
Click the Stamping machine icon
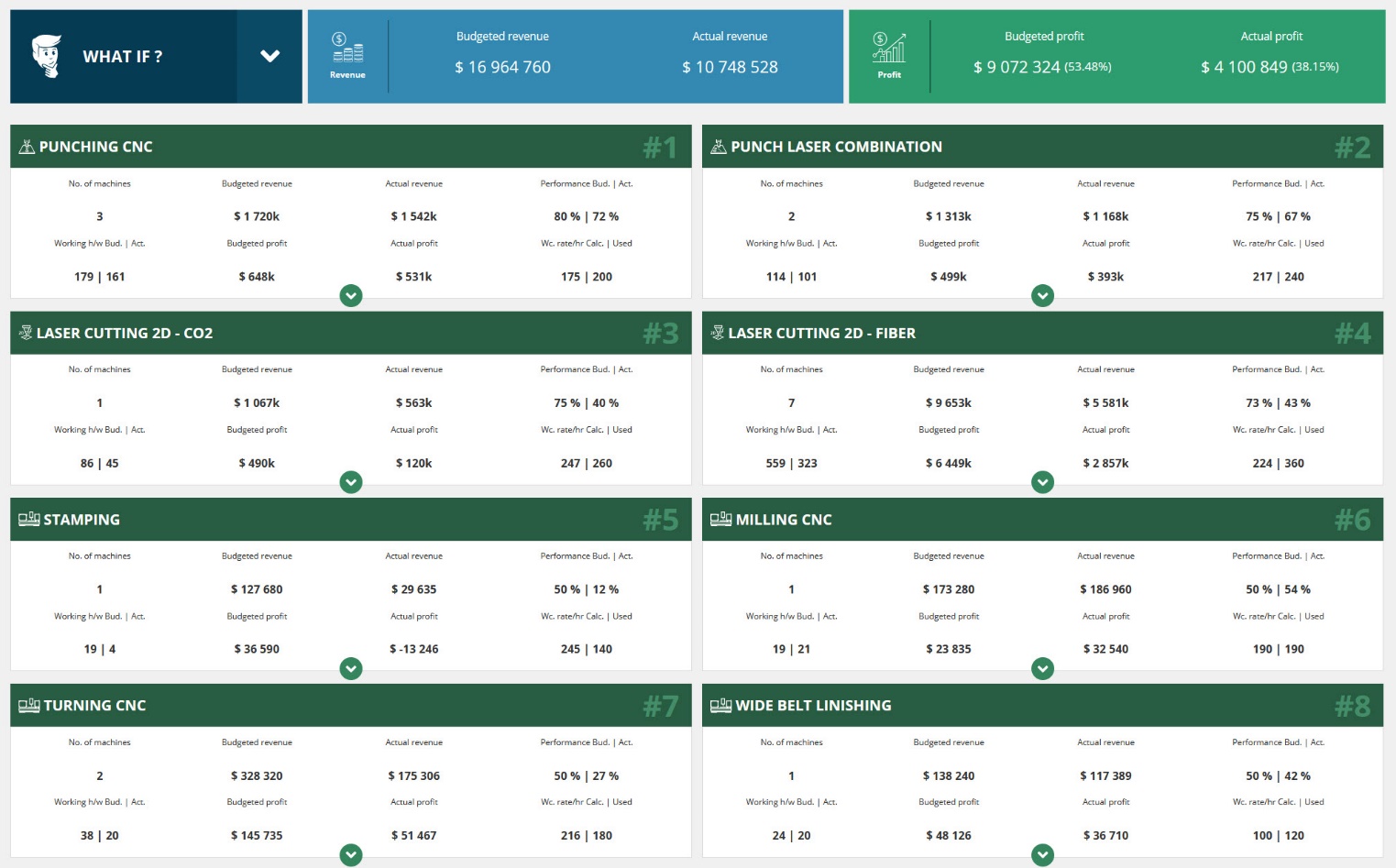(27, 518)
